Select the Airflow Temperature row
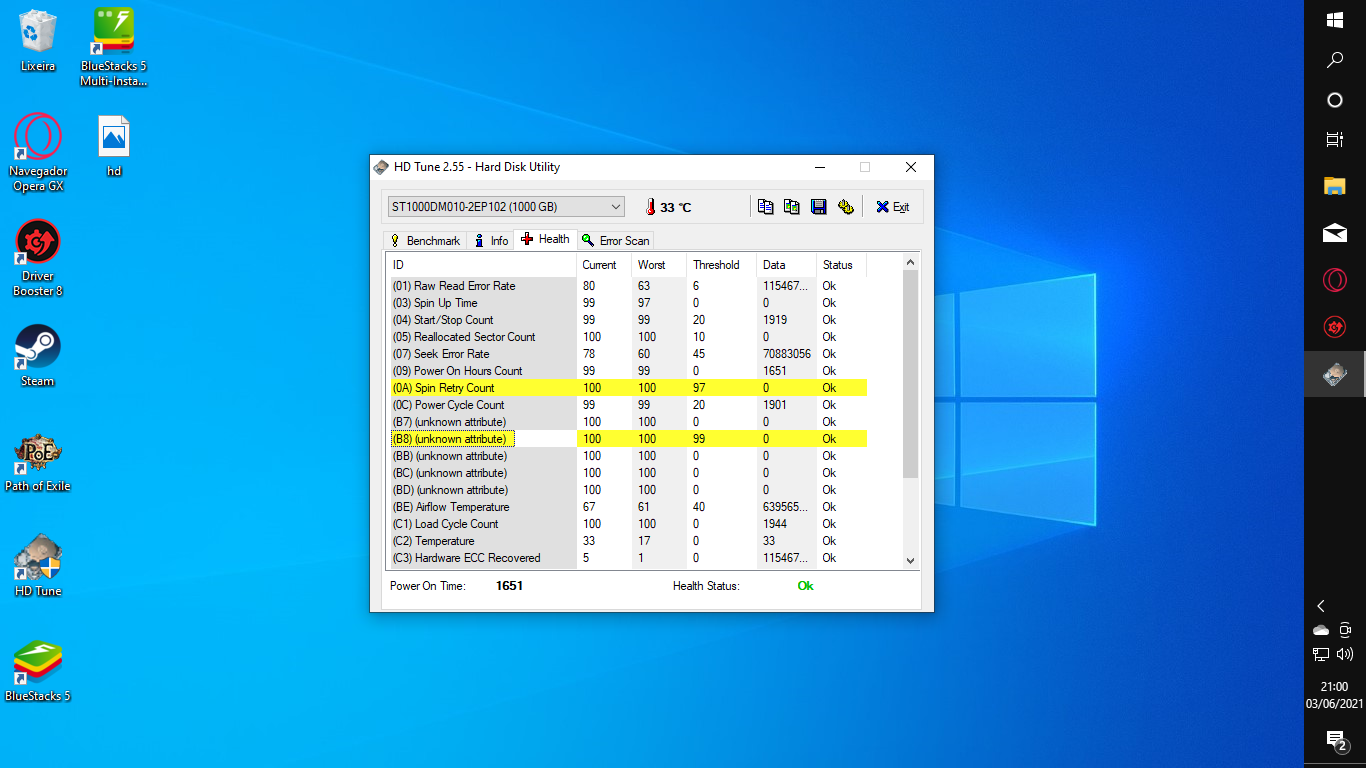Screen dimensions: 1366x768 (x=627, y=507)
